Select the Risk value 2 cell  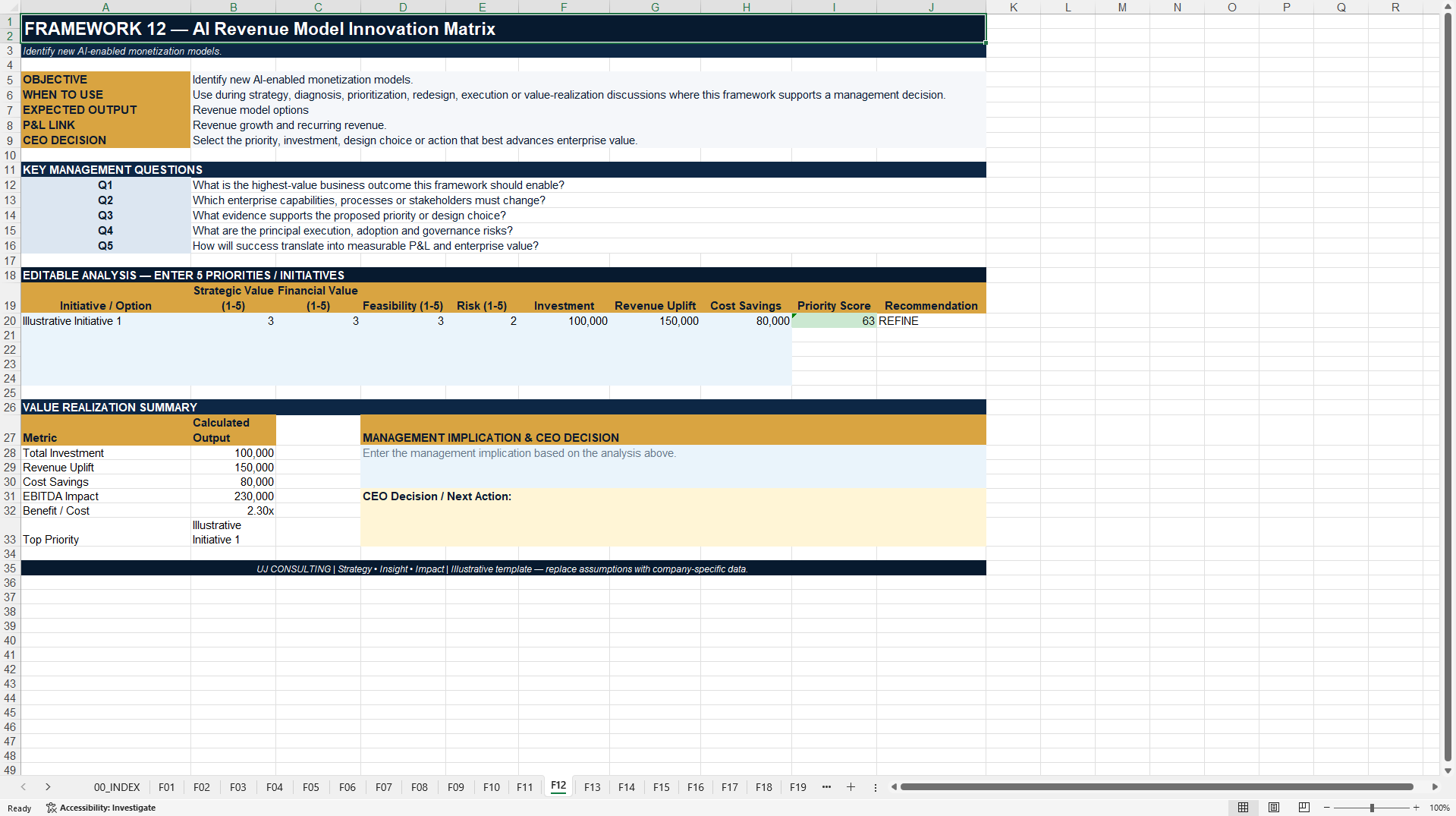pyautogui.click(x=482, y=321)
